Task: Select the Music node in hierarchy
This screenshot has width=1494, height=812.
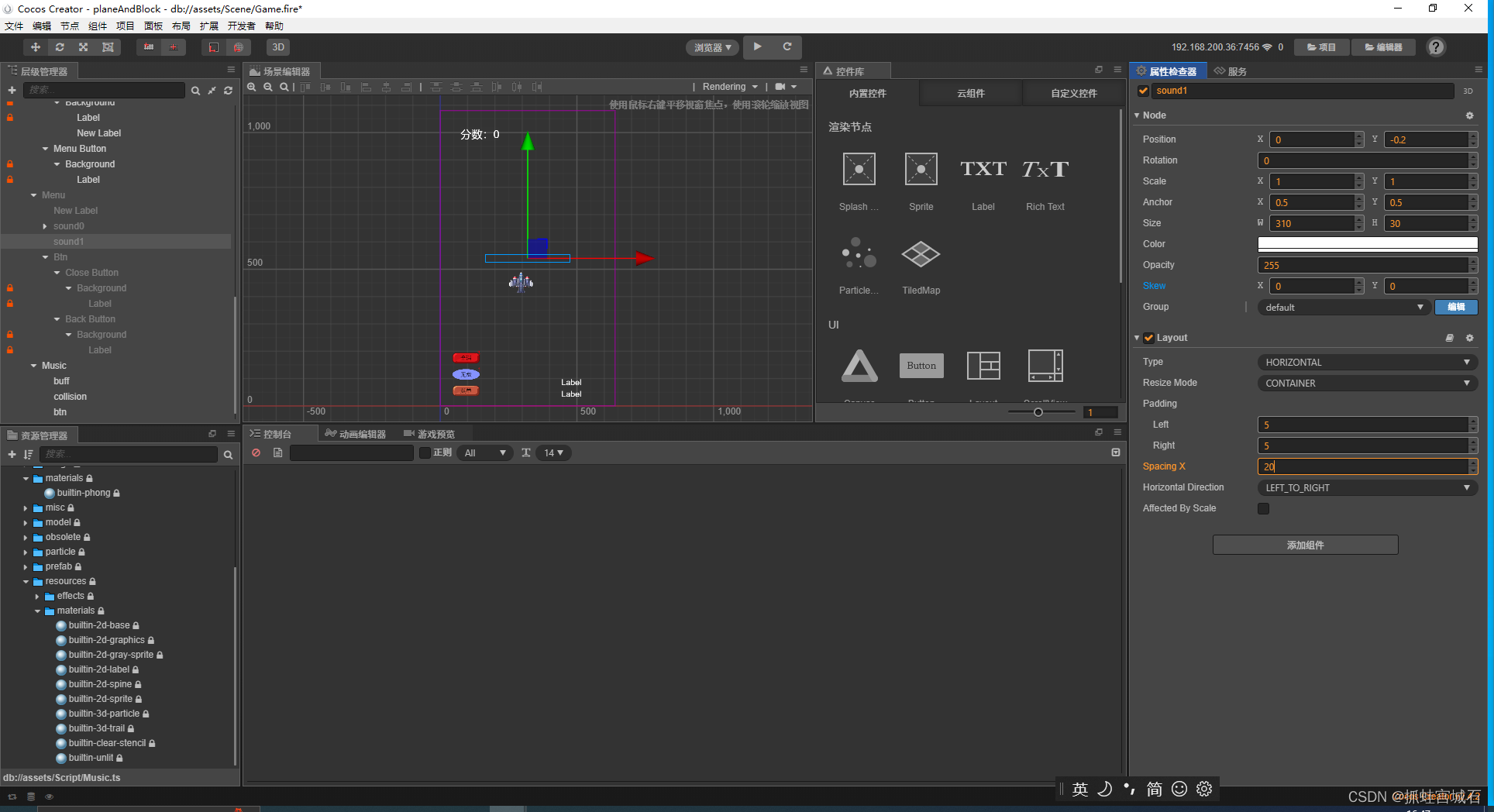Action: [x=53, y=366]
